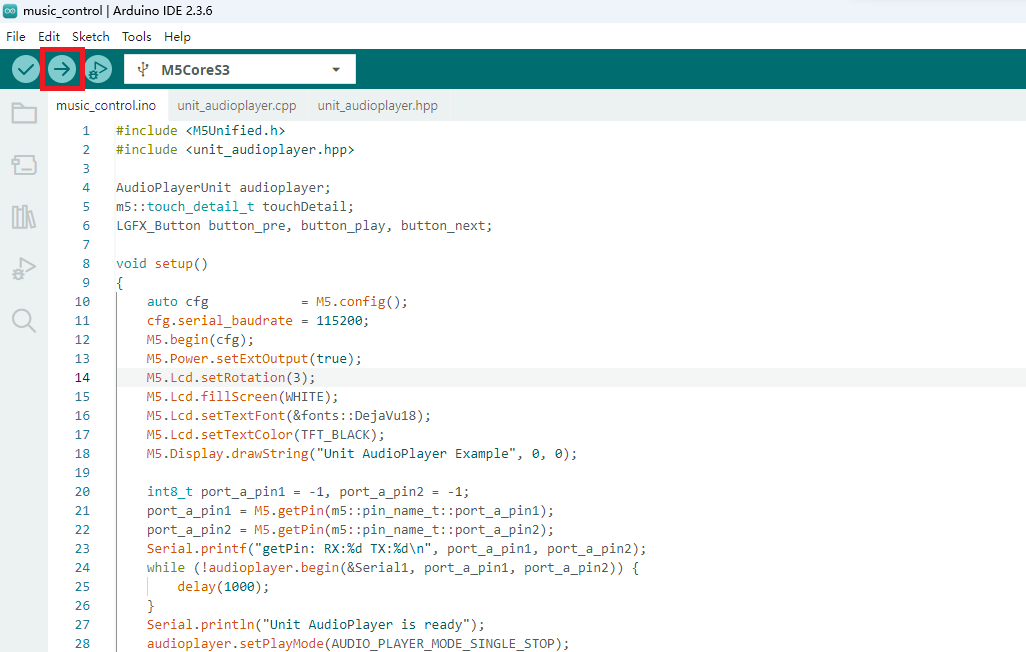Viewport: 1026px width, 652px height.
Task: Click line number 1 in gutter
Action: (86, 131)
